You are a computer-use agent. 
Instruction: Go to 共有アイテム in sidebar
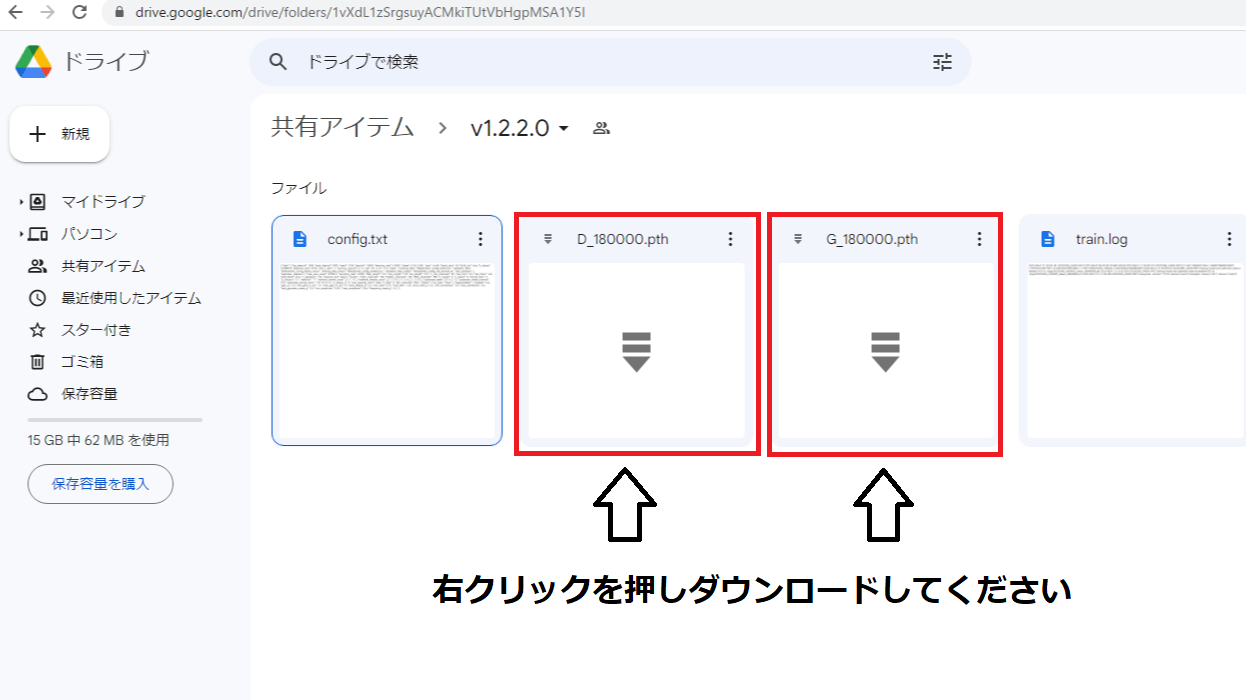tap(103, 266)
